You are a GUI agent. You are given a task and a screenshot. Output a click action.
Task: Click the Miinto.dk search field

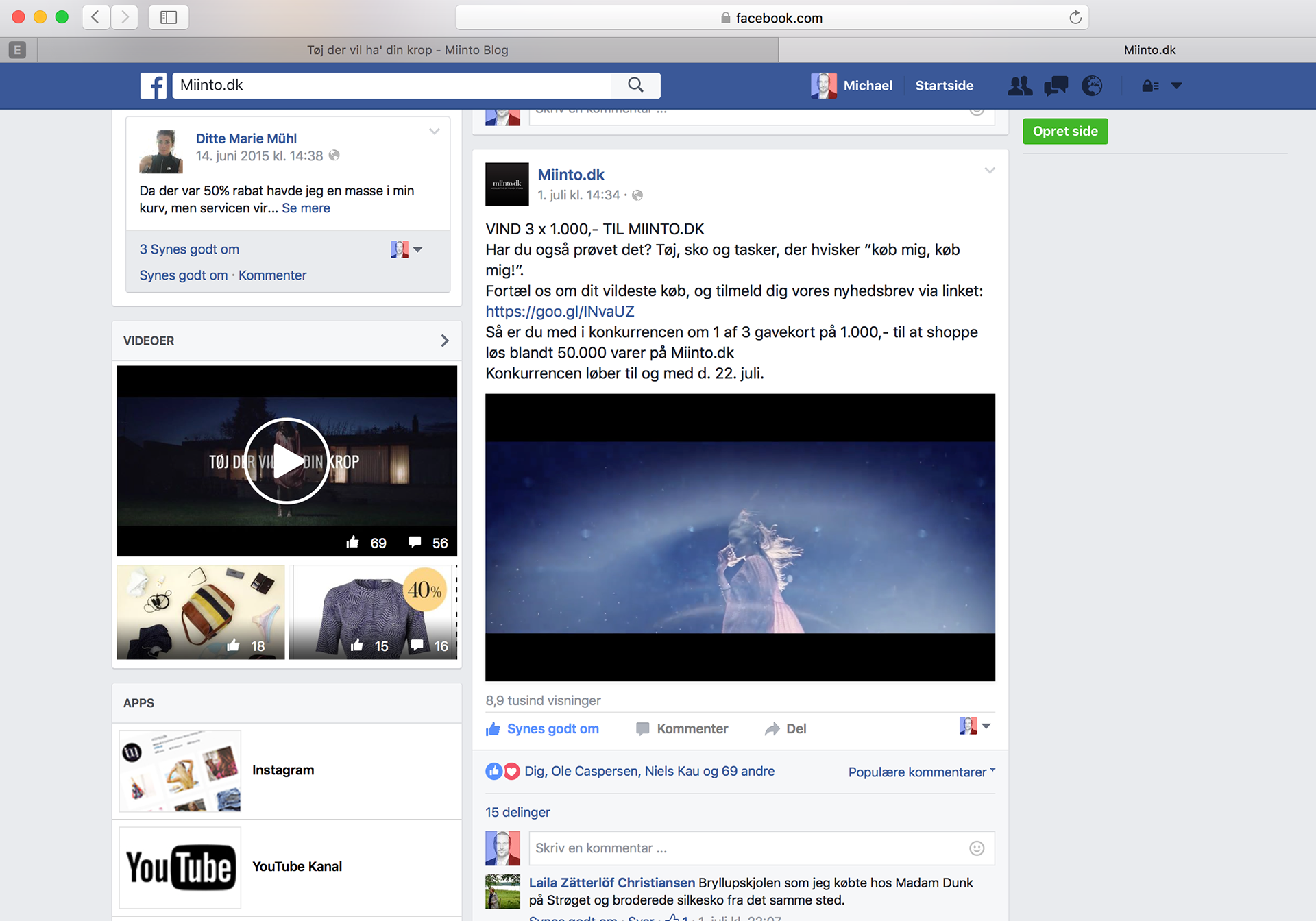pos(391,85)
